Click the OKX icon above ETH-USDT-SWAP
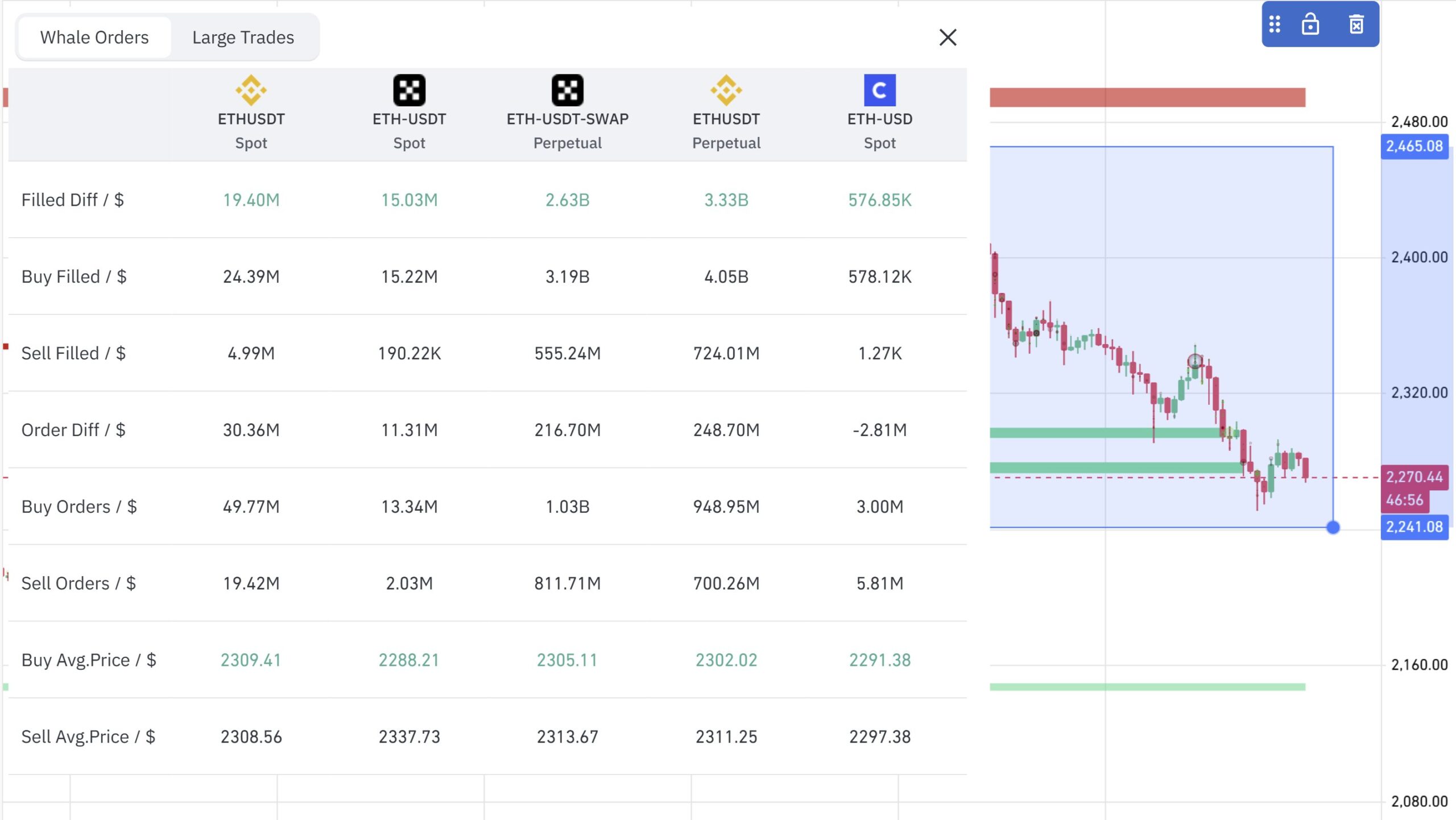Image resolution: width=1456 pixels, height=820 pixels. coord(568,90)
